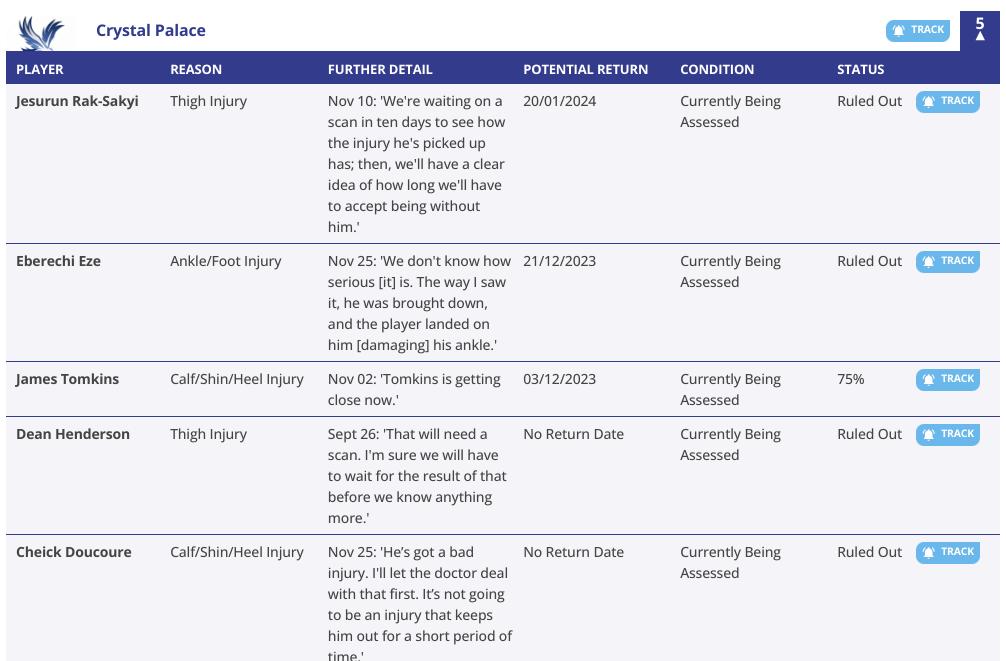Open the Crystal Palace team link
1006x661 pixels.
pyautogui.click(x=151, y=31)
